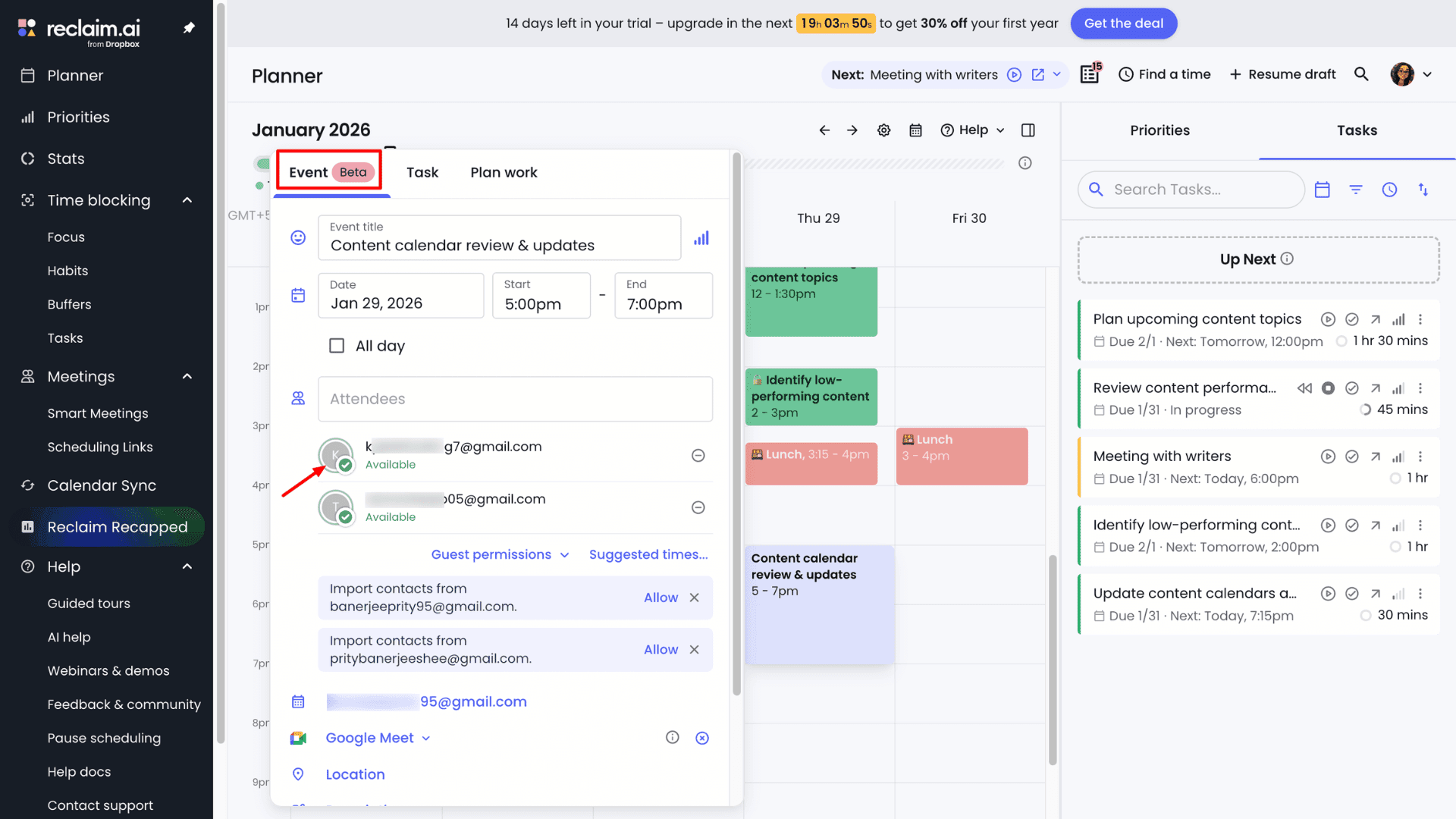Collapse the Time blocking sidebar section
This screenshot has width=1456, height=819.
187,200
